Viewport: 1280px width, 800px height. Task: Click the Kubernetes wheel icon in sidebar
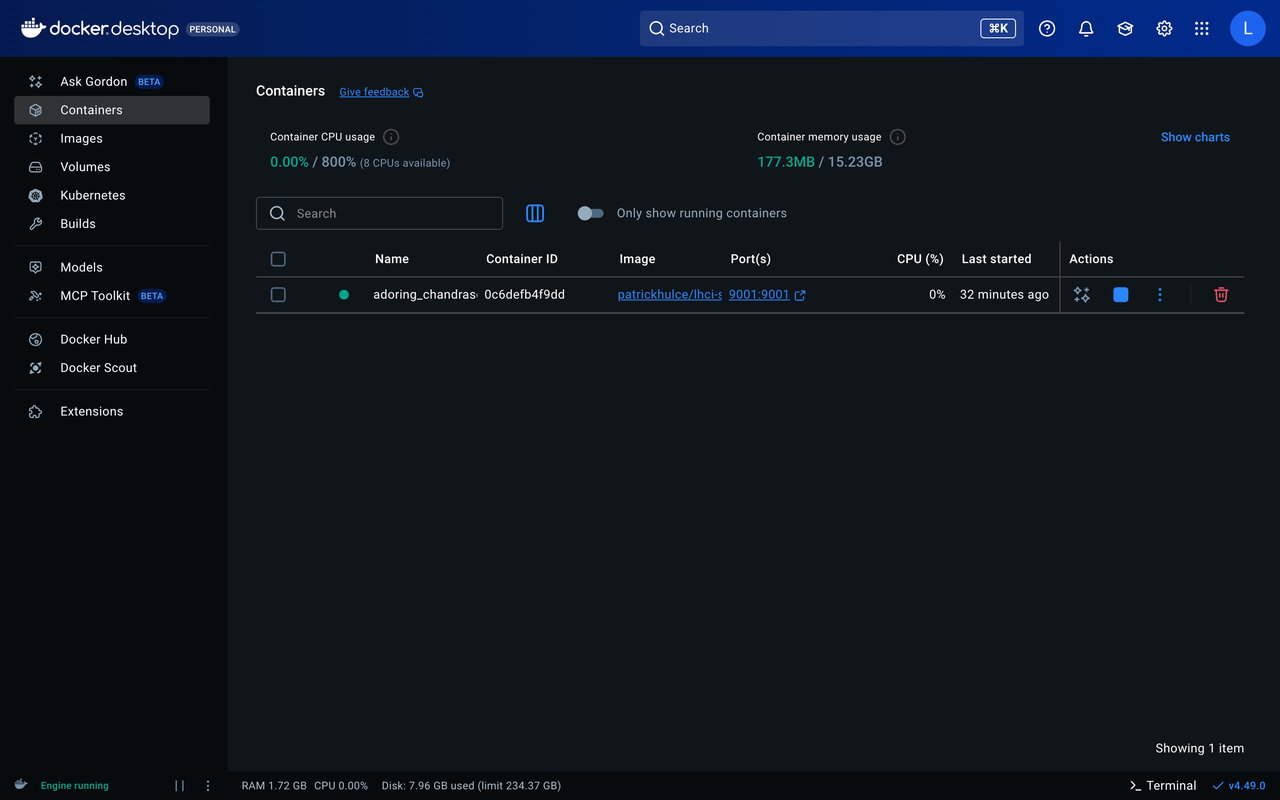tap(36, 196)
